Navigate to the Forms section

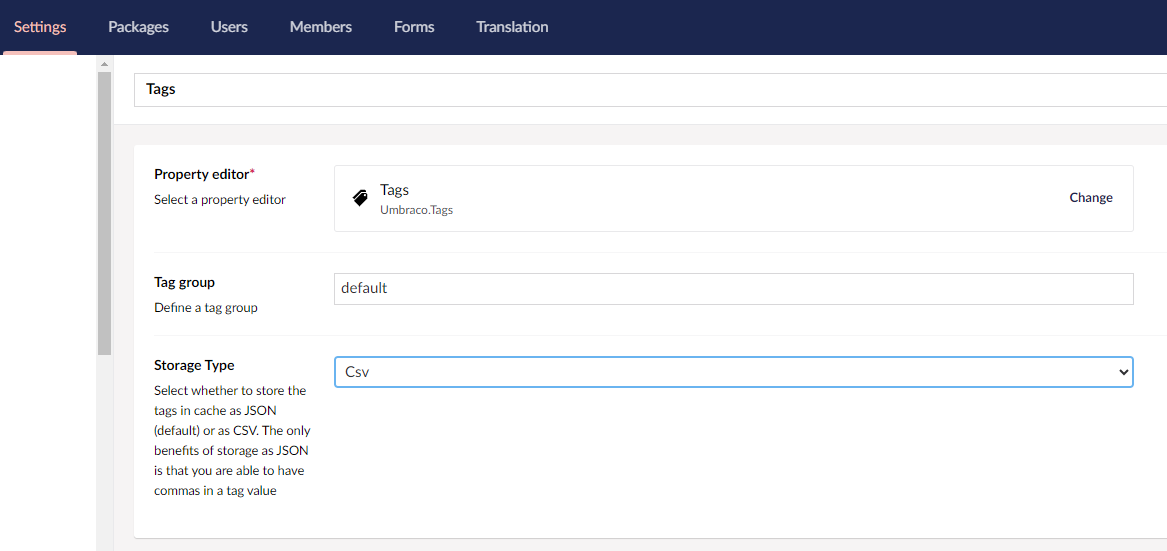pyautogui.click(x=414, y=27)
